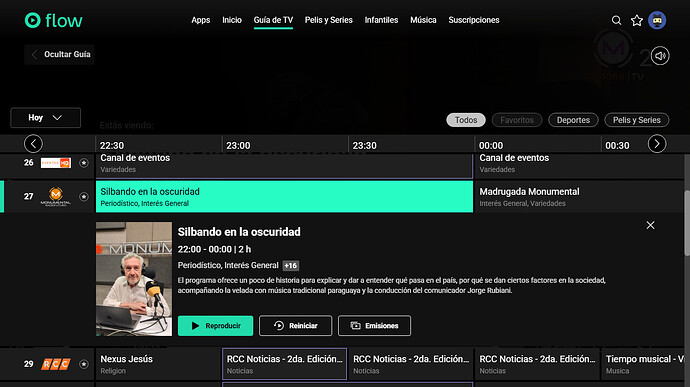
Task: Go to Flow logo home
Action: click(54, 20)
